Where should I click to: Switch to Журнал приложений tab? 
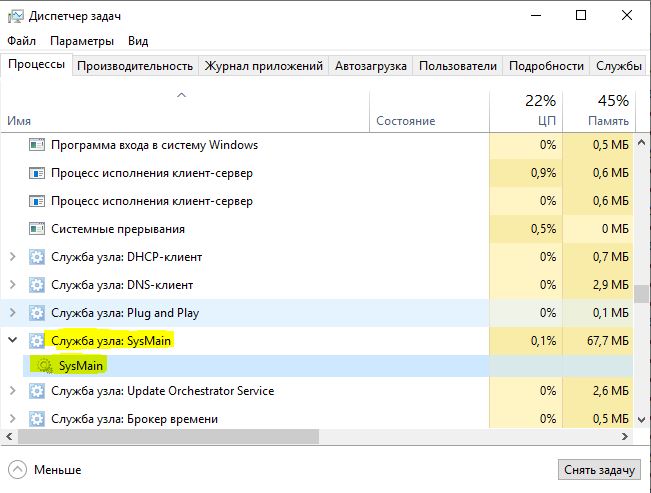tap(264, 66)
